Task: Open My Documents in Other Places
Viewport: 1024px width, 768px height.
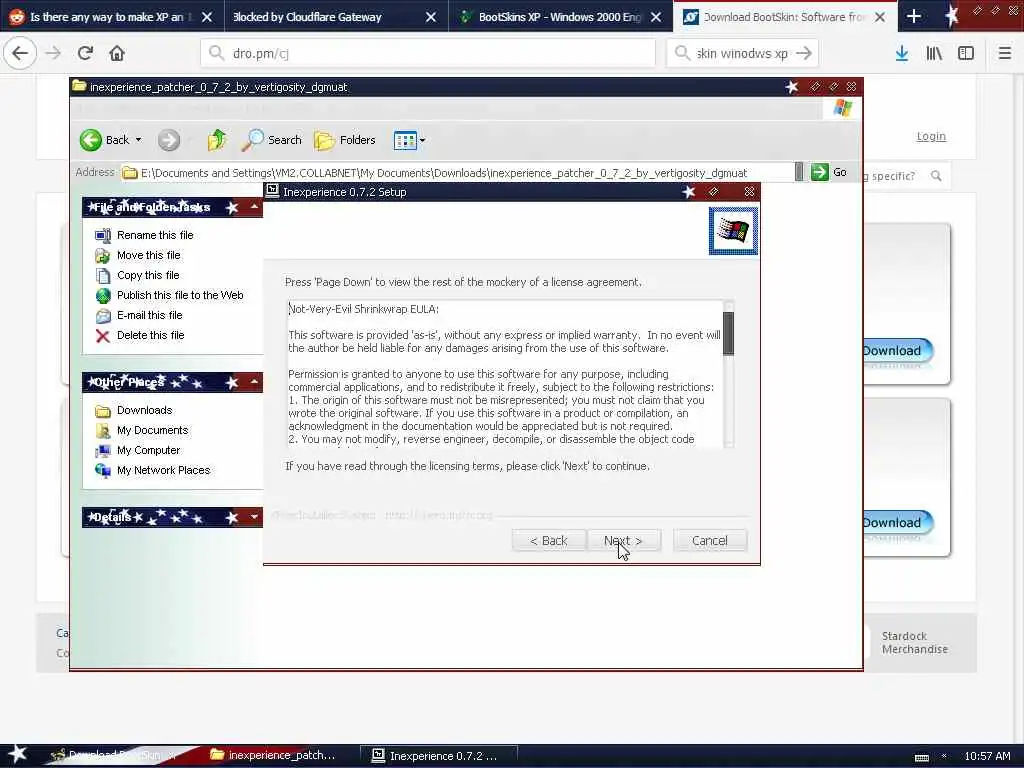Action: [152, 430]
